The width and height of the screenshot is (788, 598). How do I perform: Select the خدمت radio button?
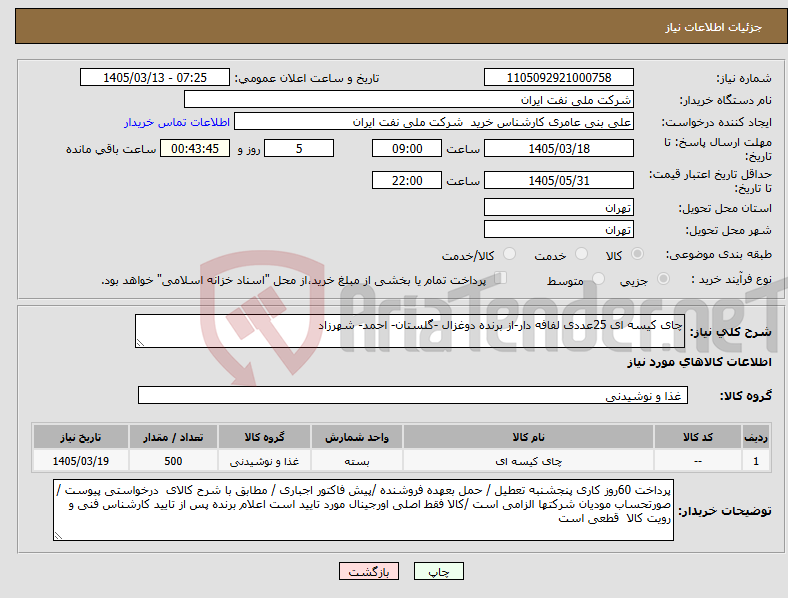(581, 254)
